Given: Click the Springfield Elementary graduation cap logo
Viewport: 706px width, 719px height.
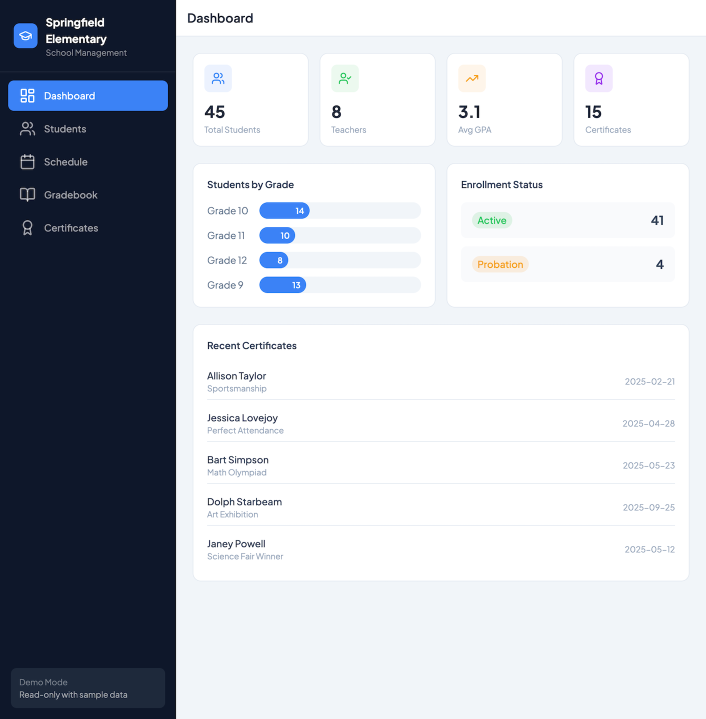Looking at the screenshot, I should point(26,36).
